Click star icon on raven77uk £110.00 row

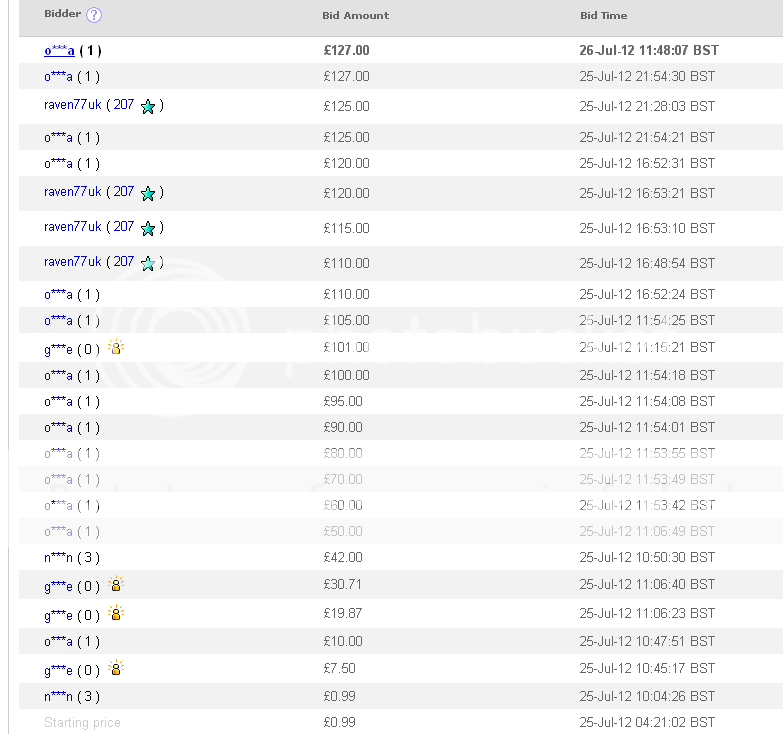coord(148,264)
